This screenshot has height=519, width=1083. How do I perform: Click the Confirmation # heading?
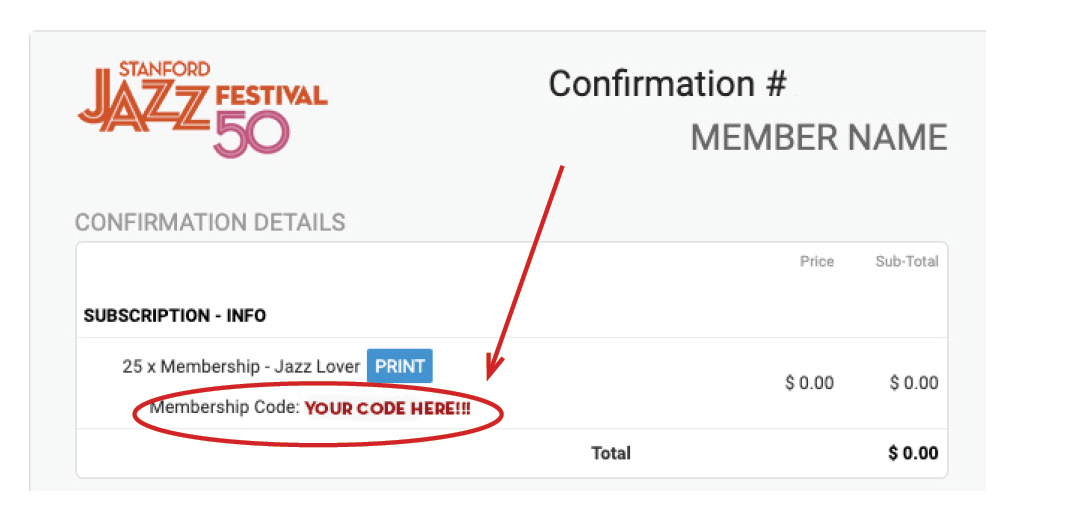click(x=667, y=84)
